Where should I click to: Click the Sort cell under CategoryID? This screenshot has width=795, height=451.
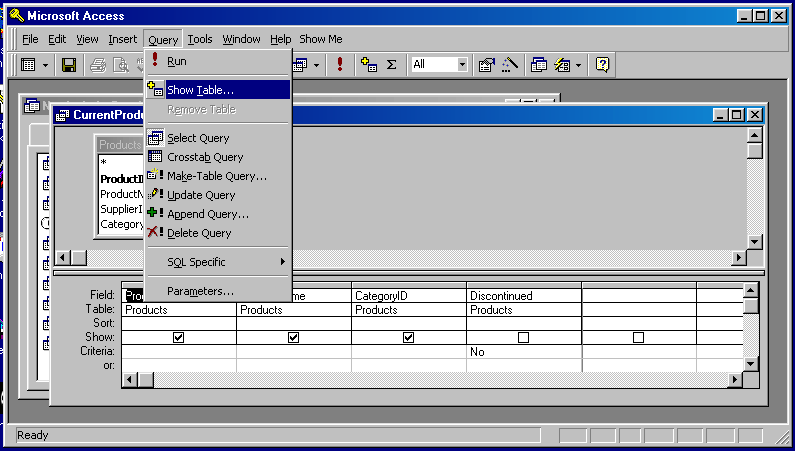pyautogui.click(x=409, y=323)
